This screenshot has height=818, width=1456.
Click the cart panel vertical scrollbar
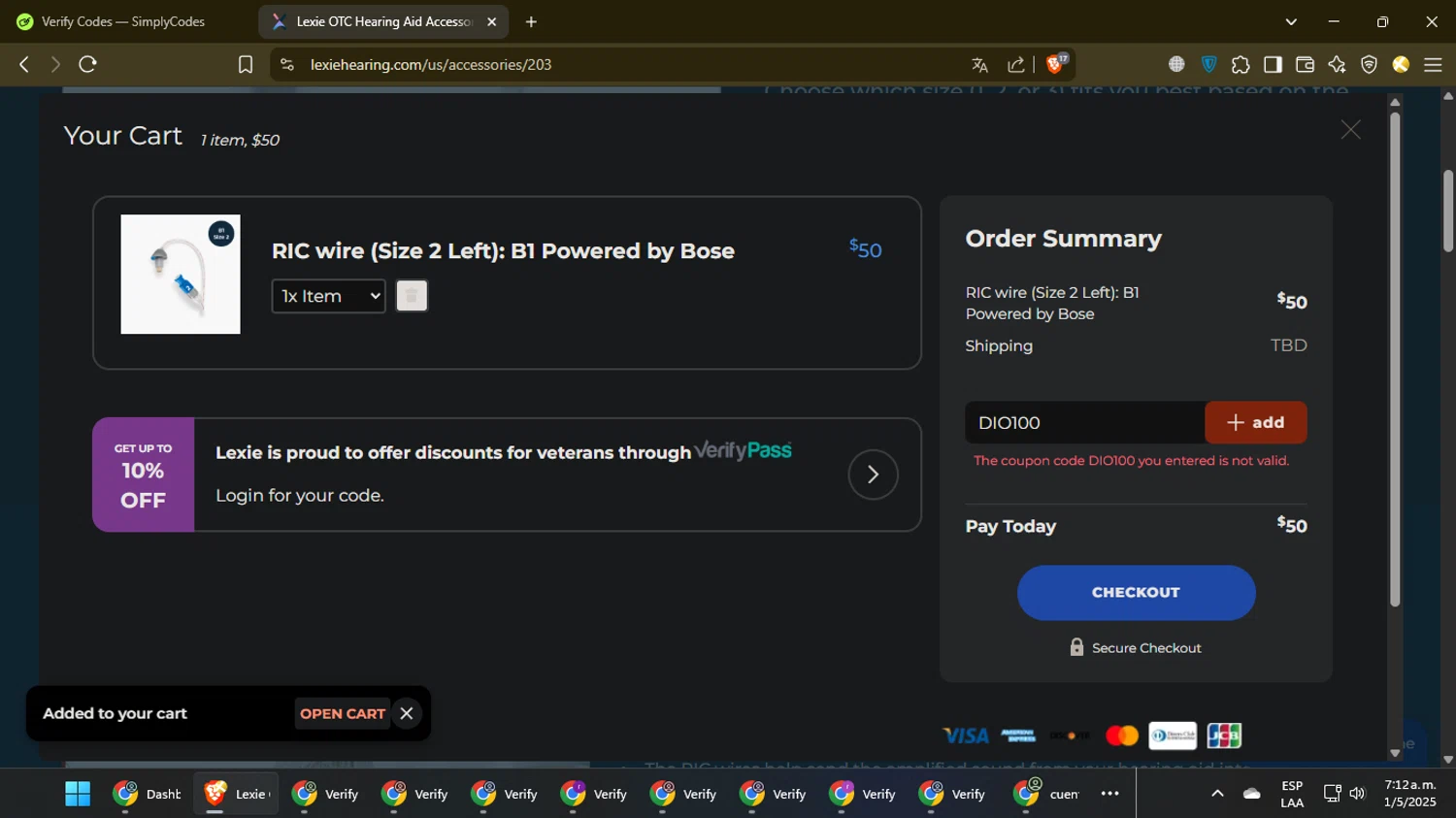tap(1395, 360)
